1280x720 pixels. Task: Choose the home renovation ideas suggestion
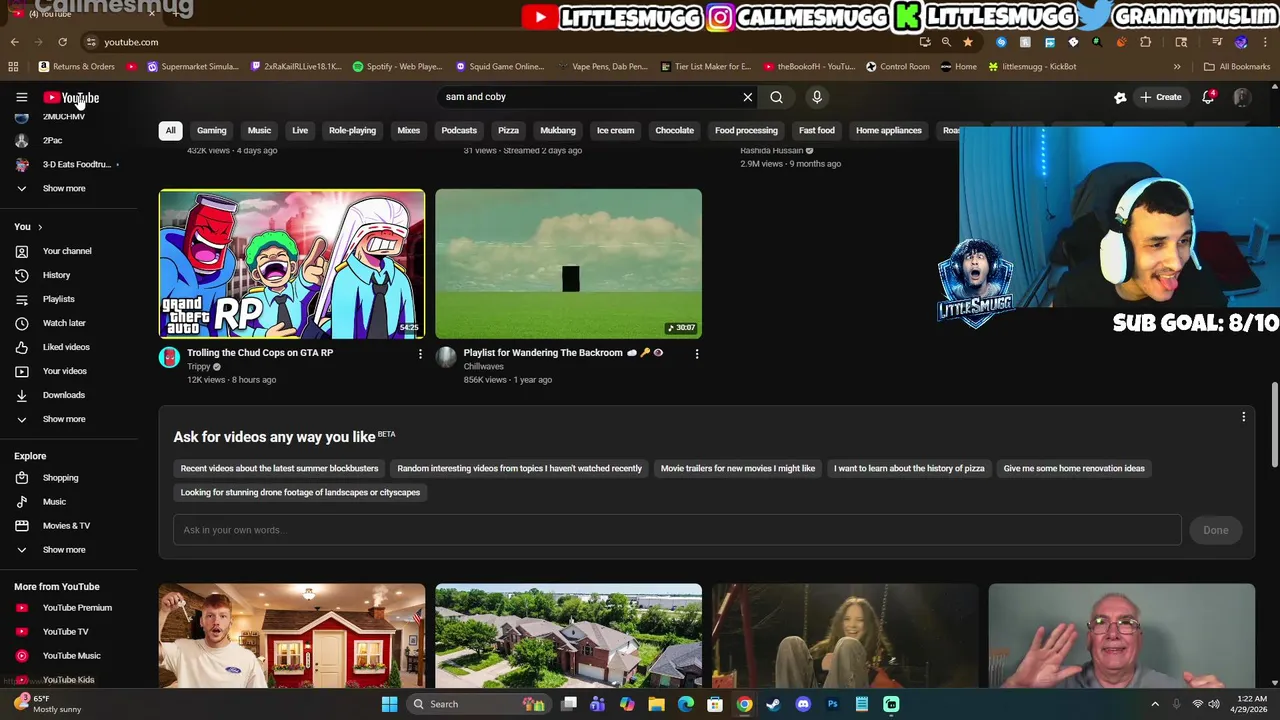pos(1074,468)
